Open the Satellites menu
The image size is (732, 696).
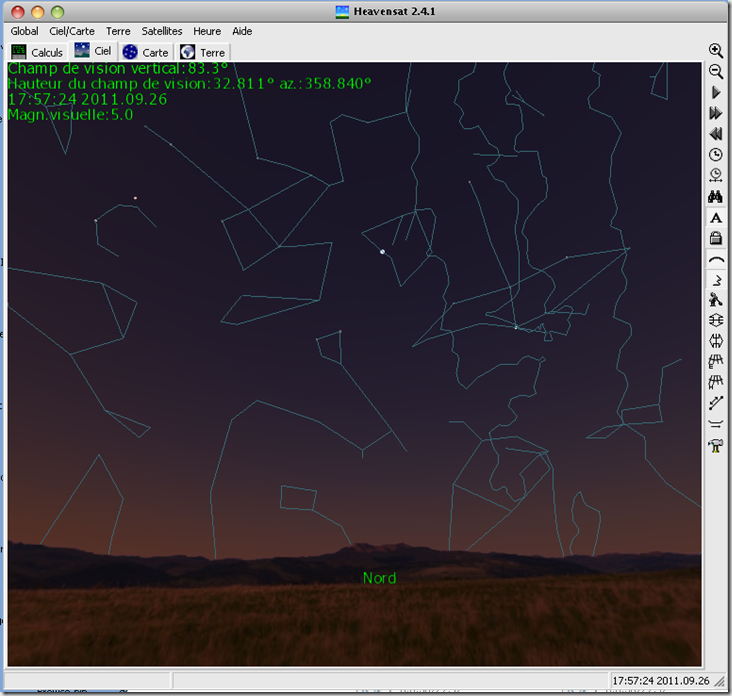[x=162, y=31]
